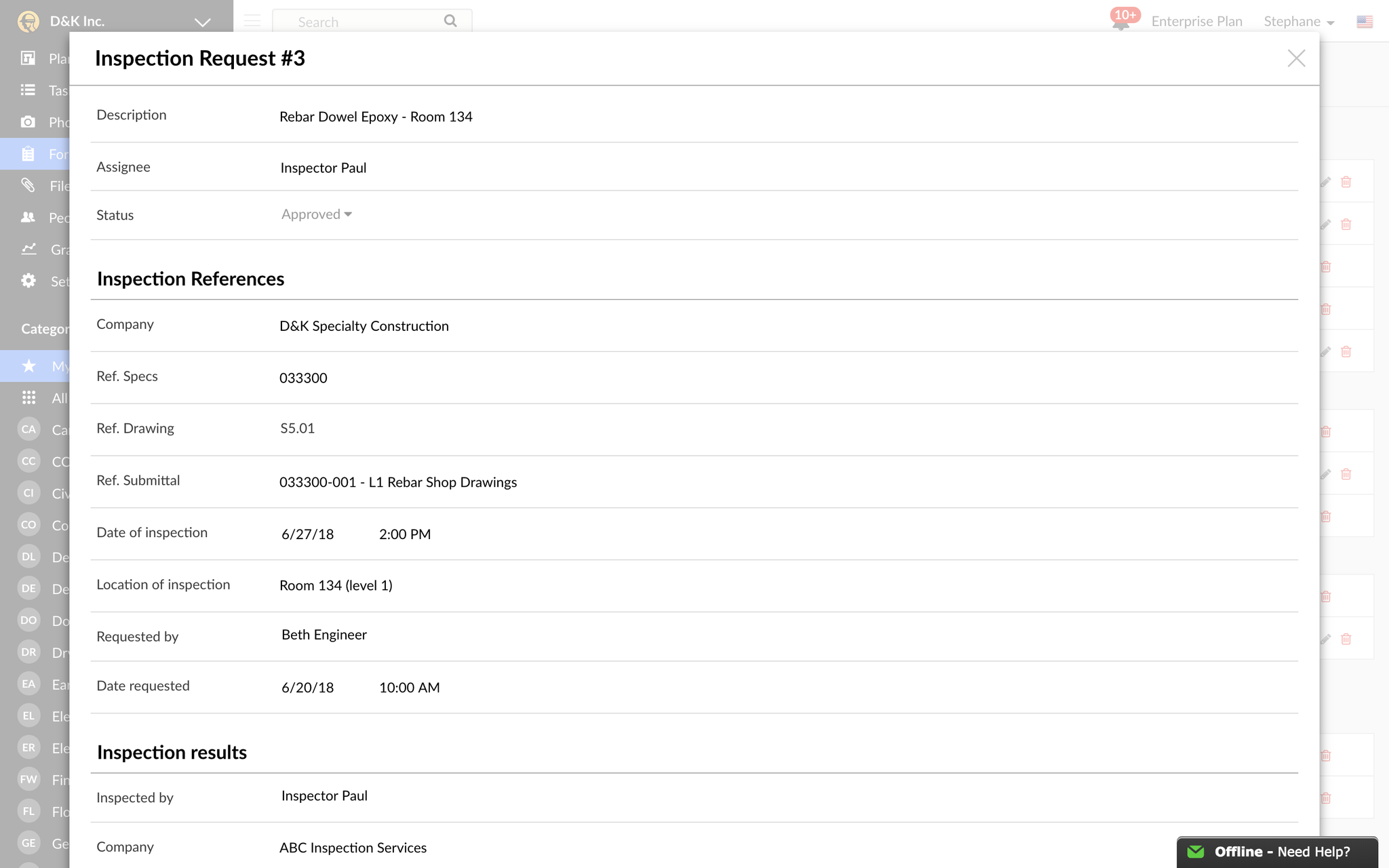Click the Categories heading in sidebar

(45, 329)
